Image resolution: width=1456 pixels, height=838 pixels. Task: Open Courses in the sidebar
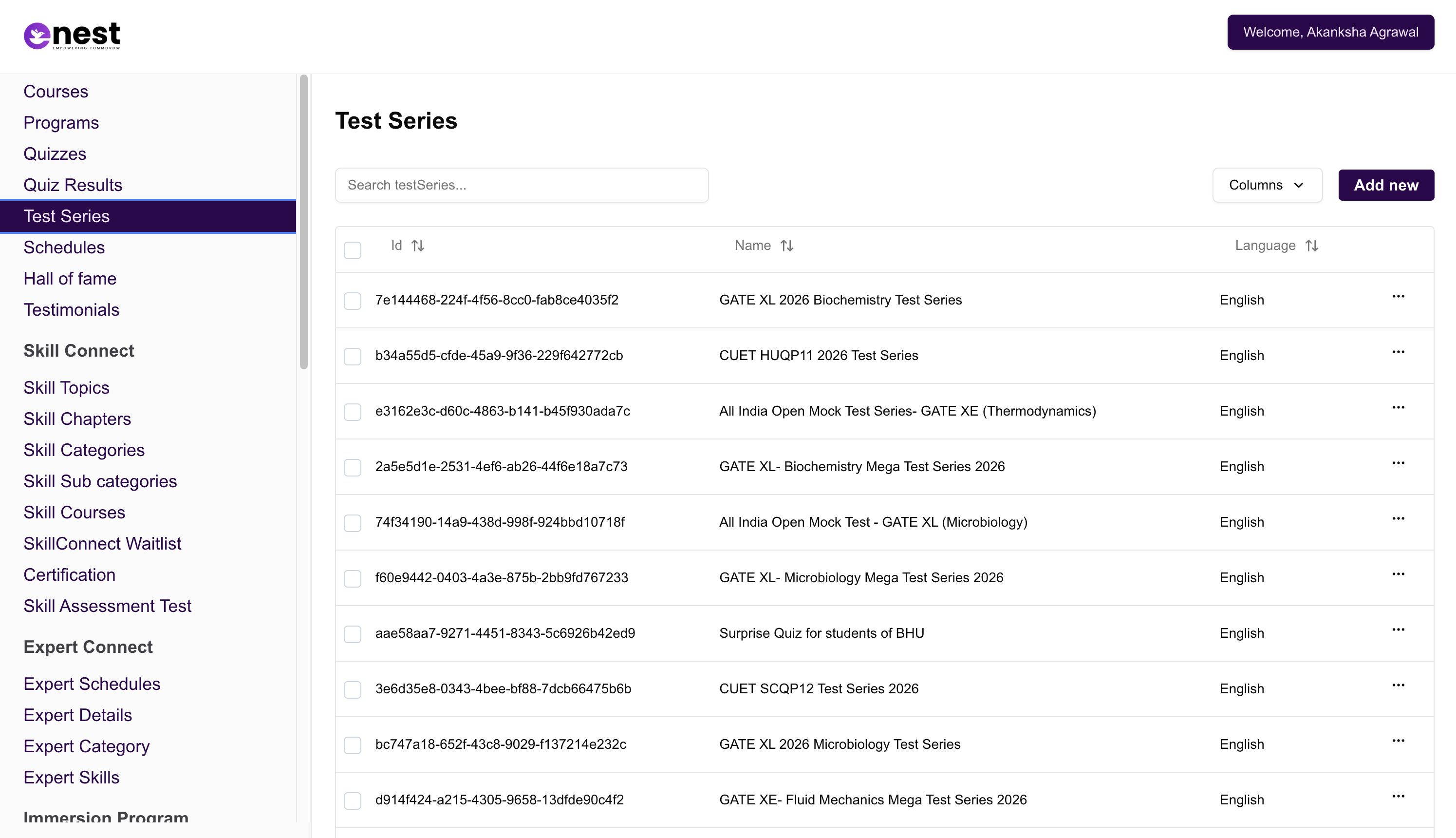pyautogui.click(x=56, y=92)
